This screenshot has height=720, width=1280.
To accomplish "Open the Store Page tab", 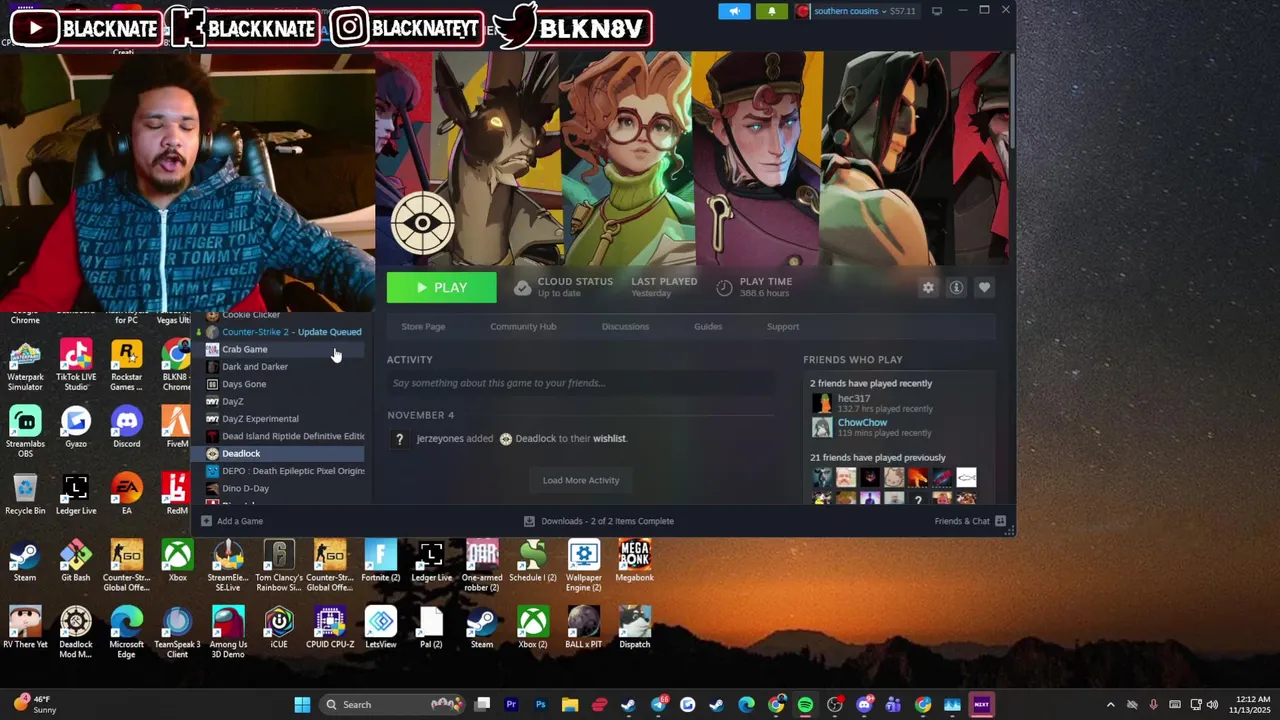I will 423,326.
